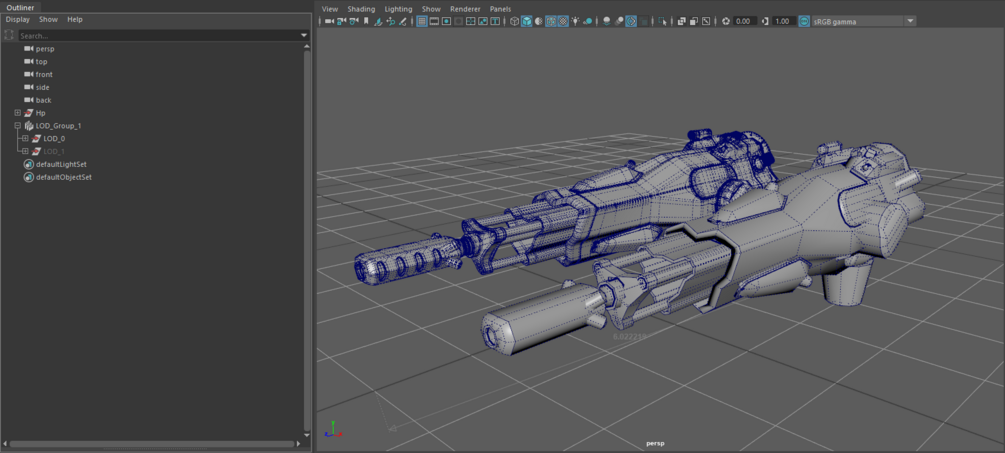Toggle the Gate Mask display
The height and width of the screenshot is (453, 1005).
point(458,21)
